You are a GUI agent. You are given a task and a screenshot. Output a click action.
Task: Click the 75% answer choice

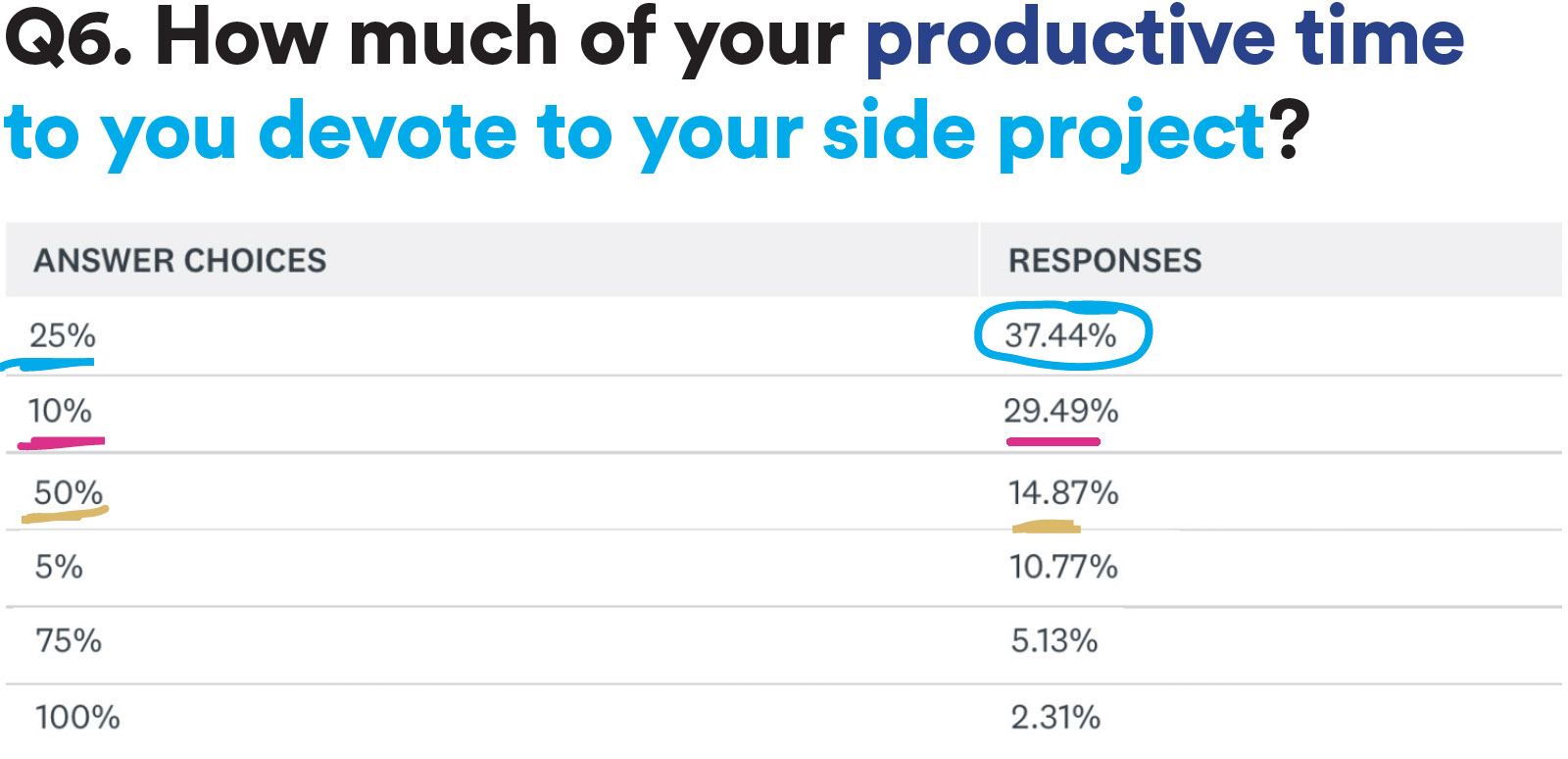69,641
